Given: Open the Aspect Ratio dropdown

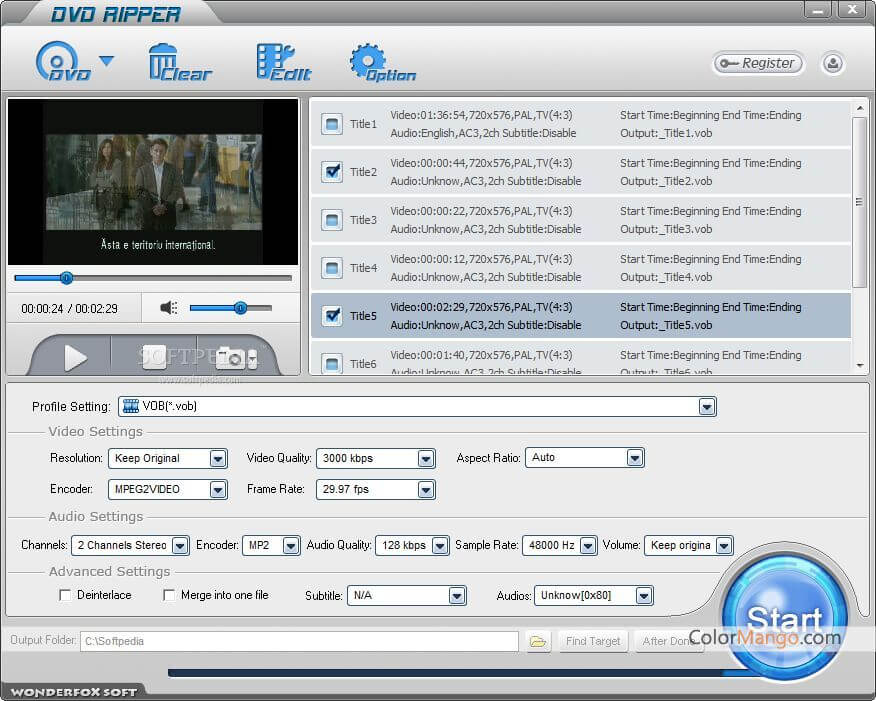Looking at the screenshot, I should pyautogui.click(x=634, y=458).
